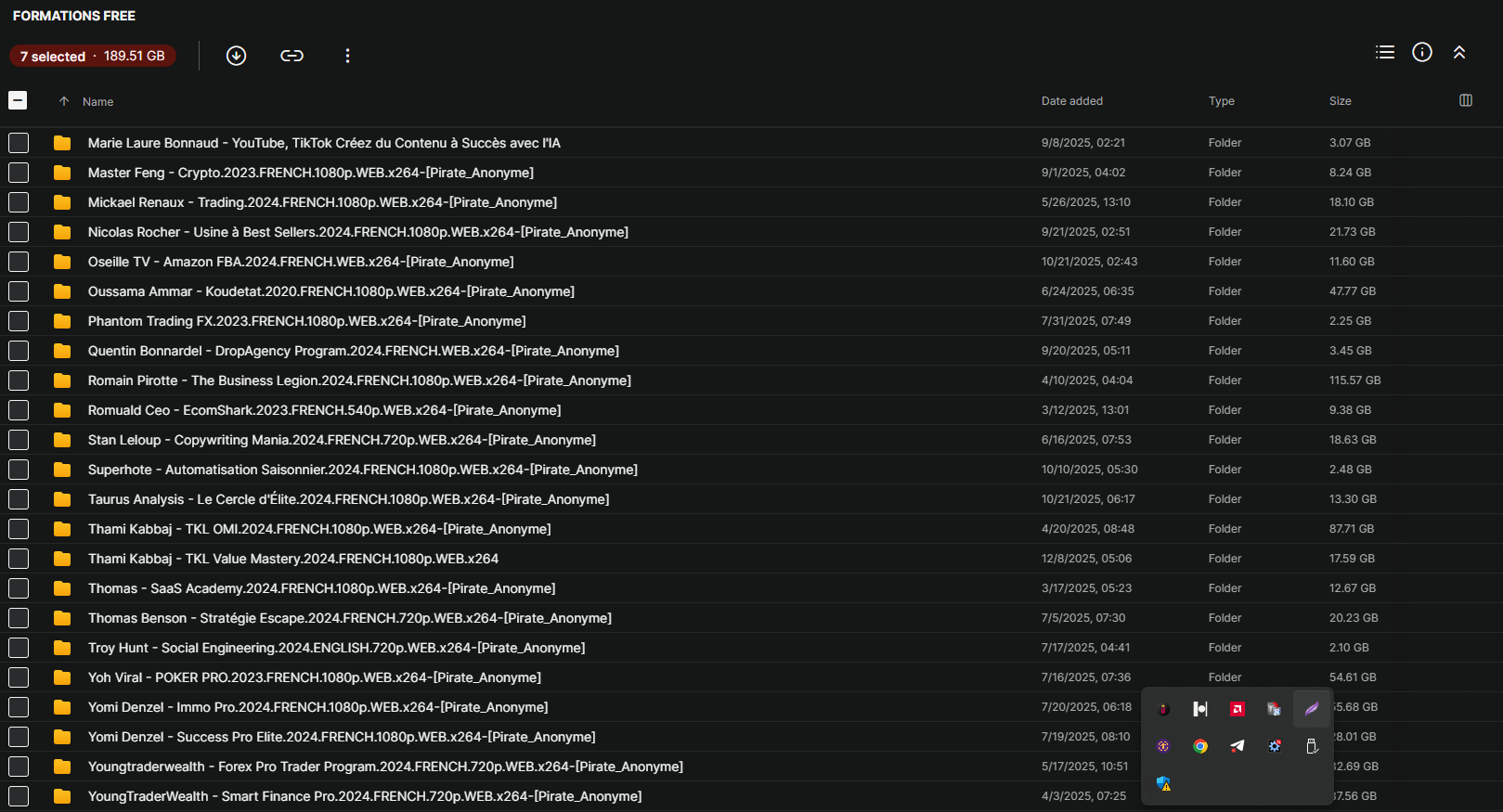Sort by the Date added column
1503x812 pixels.
click(1072, 101)
